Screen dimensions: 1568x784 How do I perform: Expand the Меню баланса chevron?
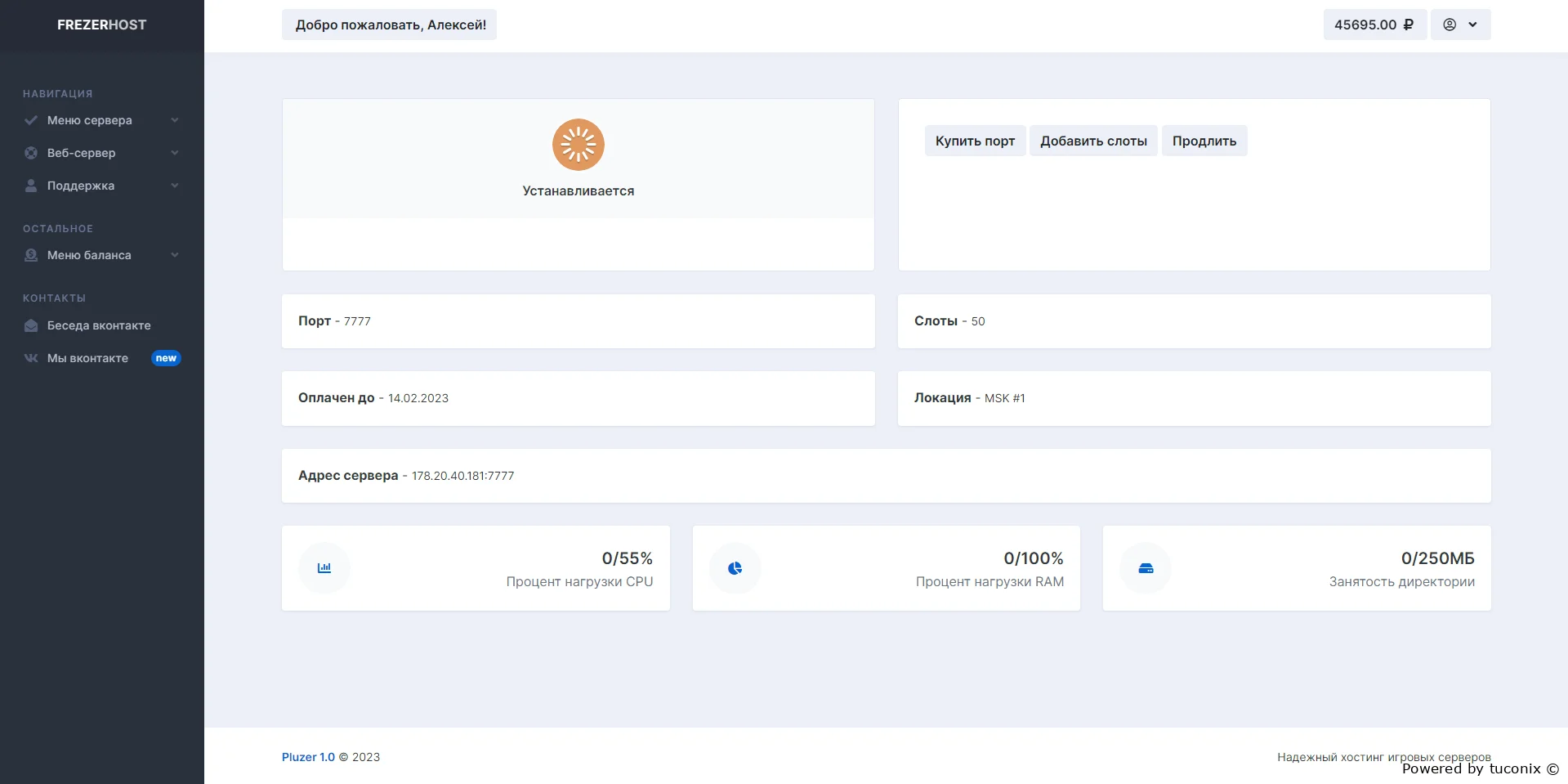175,255
